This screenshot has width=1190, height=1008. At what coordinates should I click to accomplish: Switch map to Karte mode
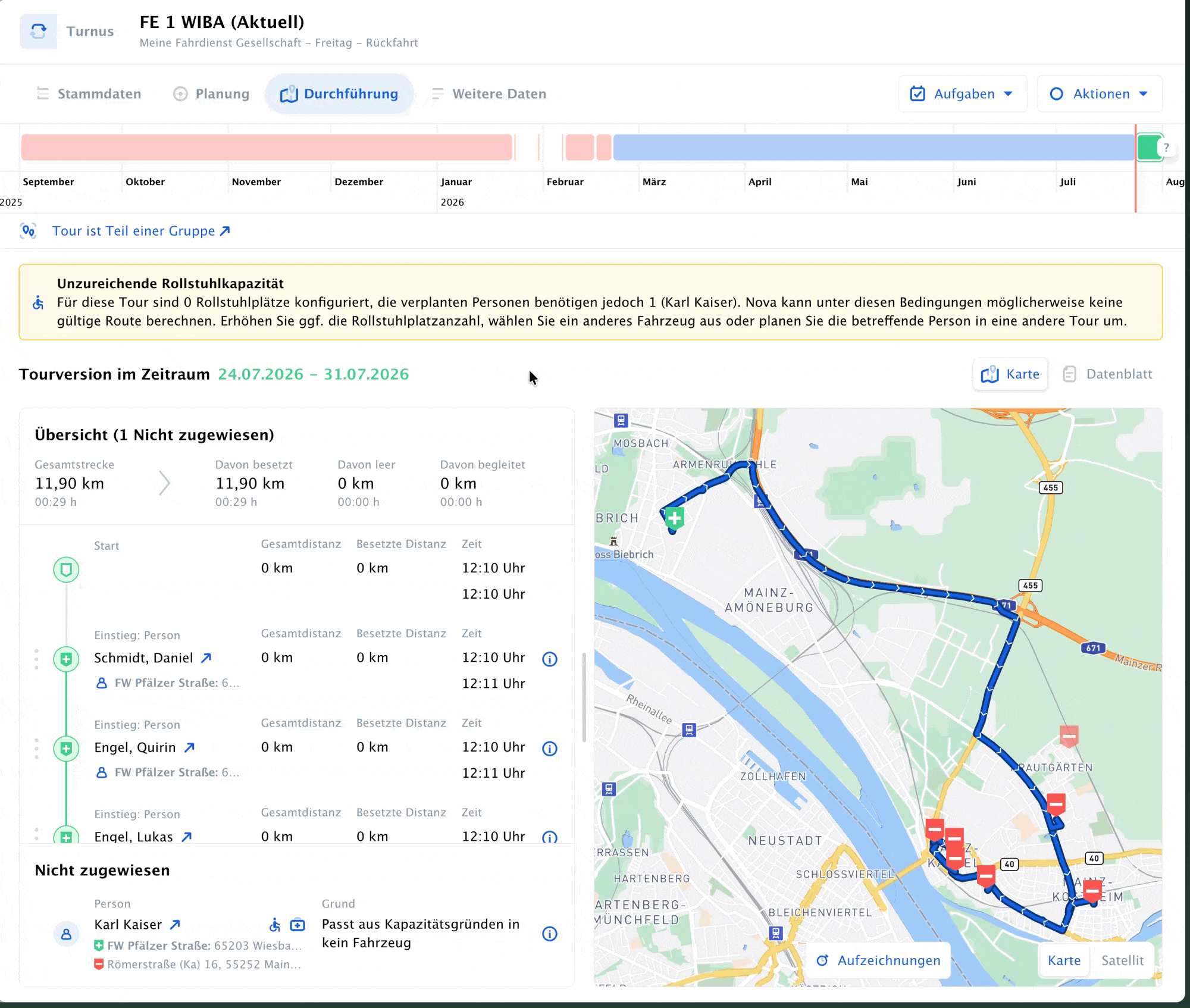pyautogui.click(x=1064, y=960)
